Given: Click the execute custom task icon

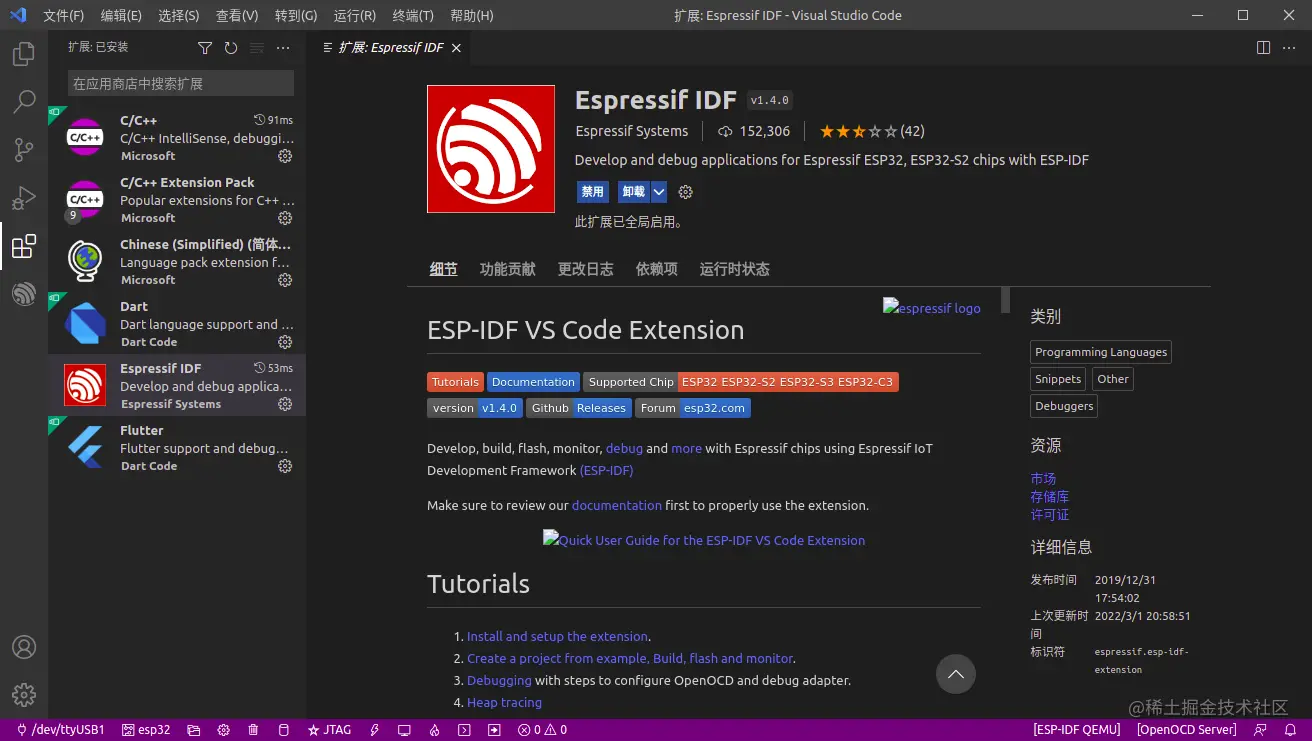Looking at the screenshot, I should coord(494,730).
